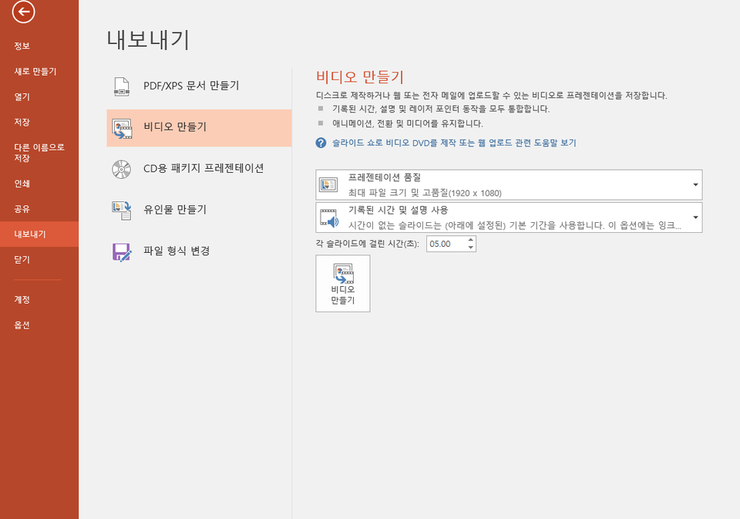Viewport: 740px width, 519px height.
Task: Select the 내보내기 sidebar item
Action: (39, 234)
